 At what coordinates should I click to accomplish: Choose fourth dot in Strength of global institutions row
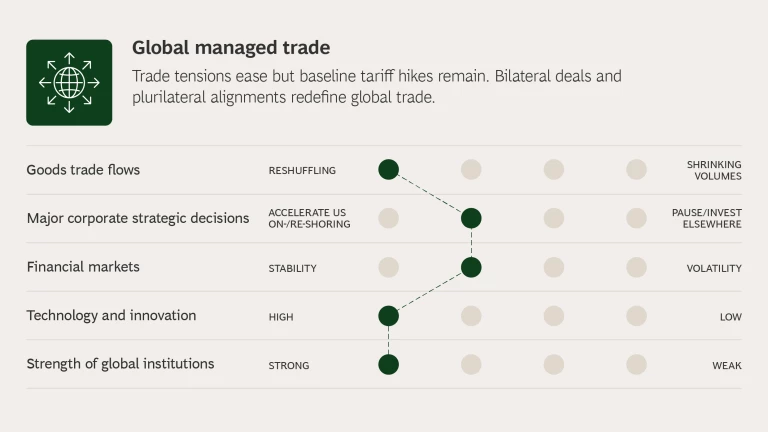coord(637,364)
